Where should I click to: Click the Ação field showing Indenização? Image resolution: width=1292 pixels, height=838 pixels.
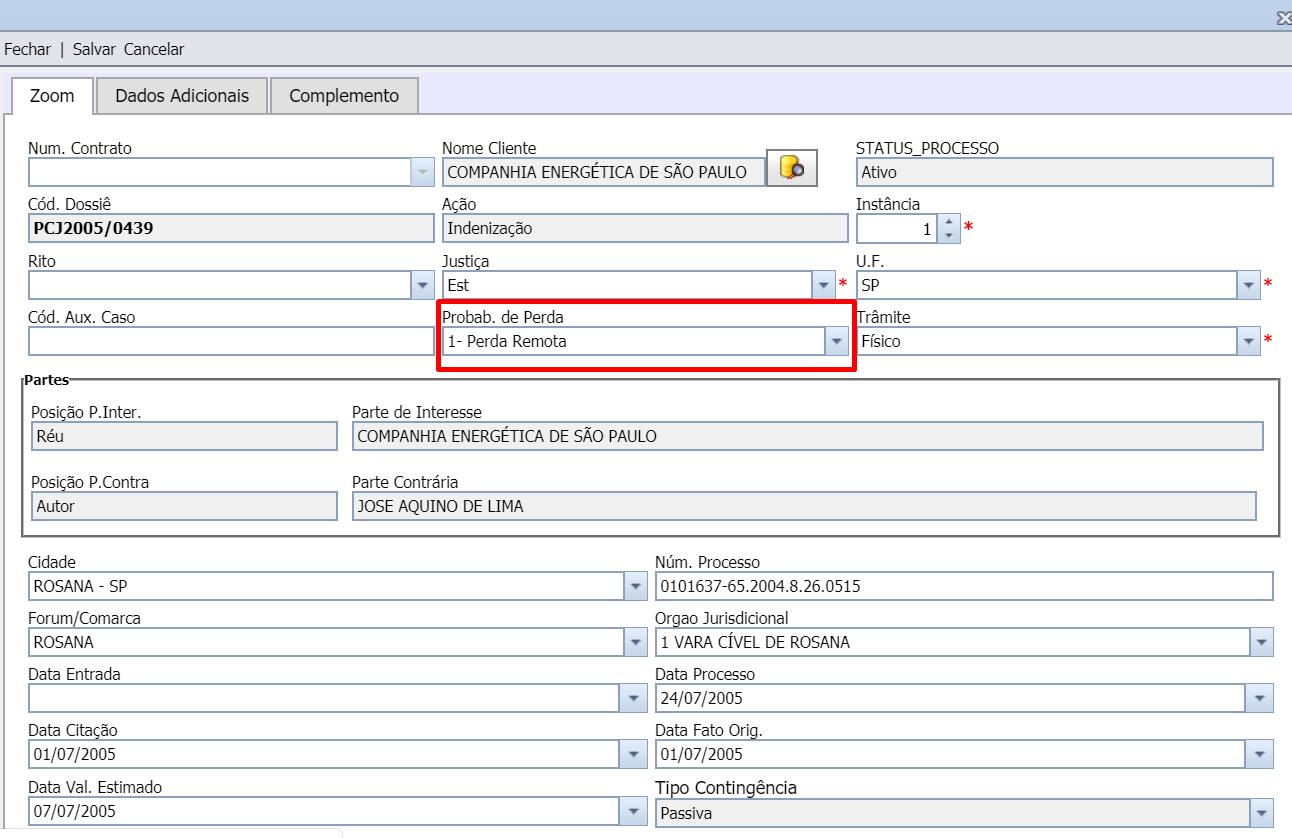coord(645,228)
